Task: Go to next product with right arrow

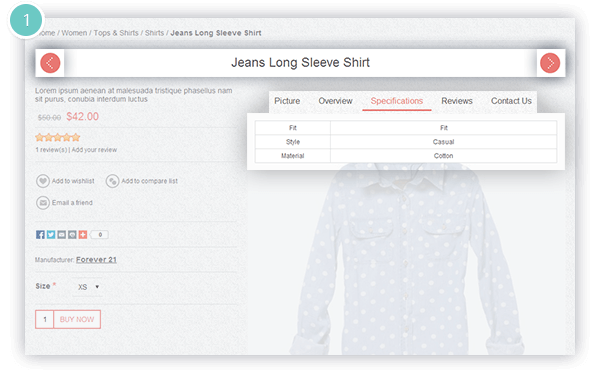Action: [550, 63]
